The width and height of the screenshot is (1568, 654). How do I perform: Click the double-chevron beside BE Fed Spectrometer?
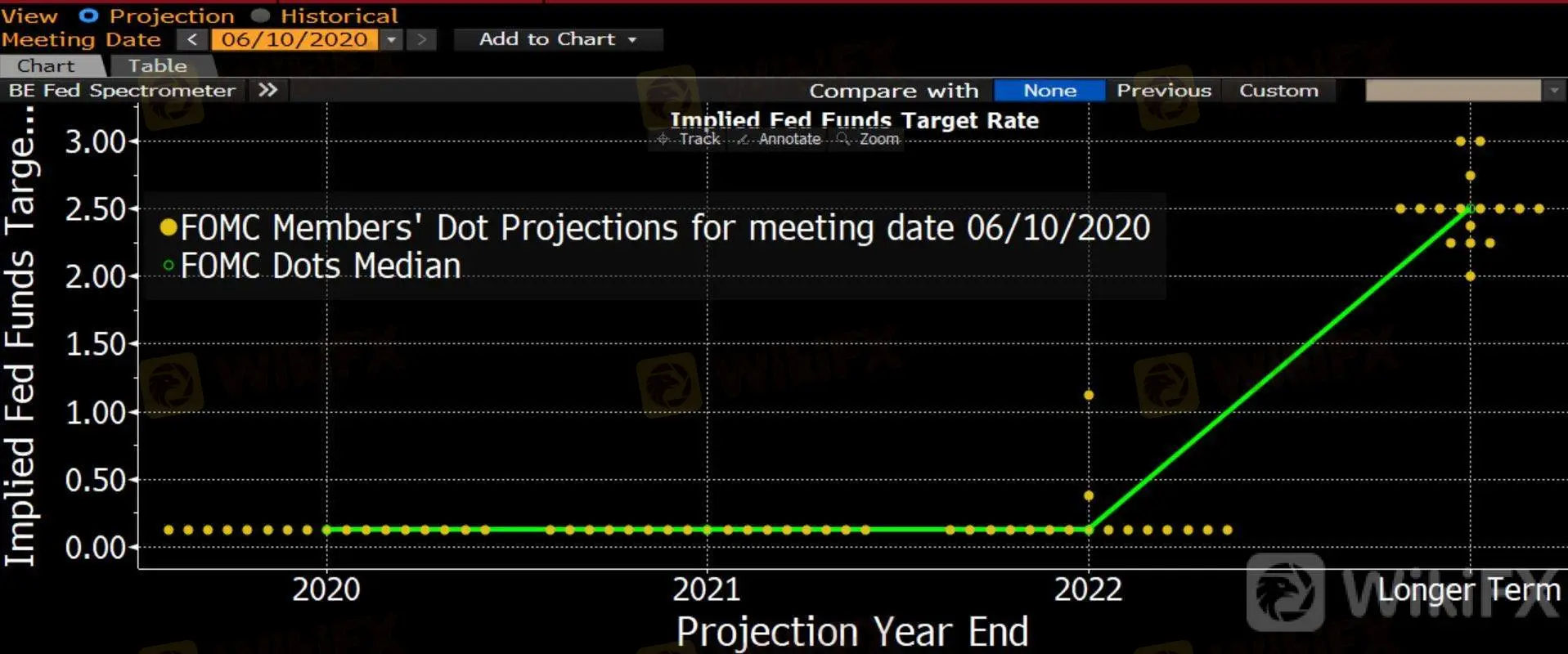[x=267, y=90]
